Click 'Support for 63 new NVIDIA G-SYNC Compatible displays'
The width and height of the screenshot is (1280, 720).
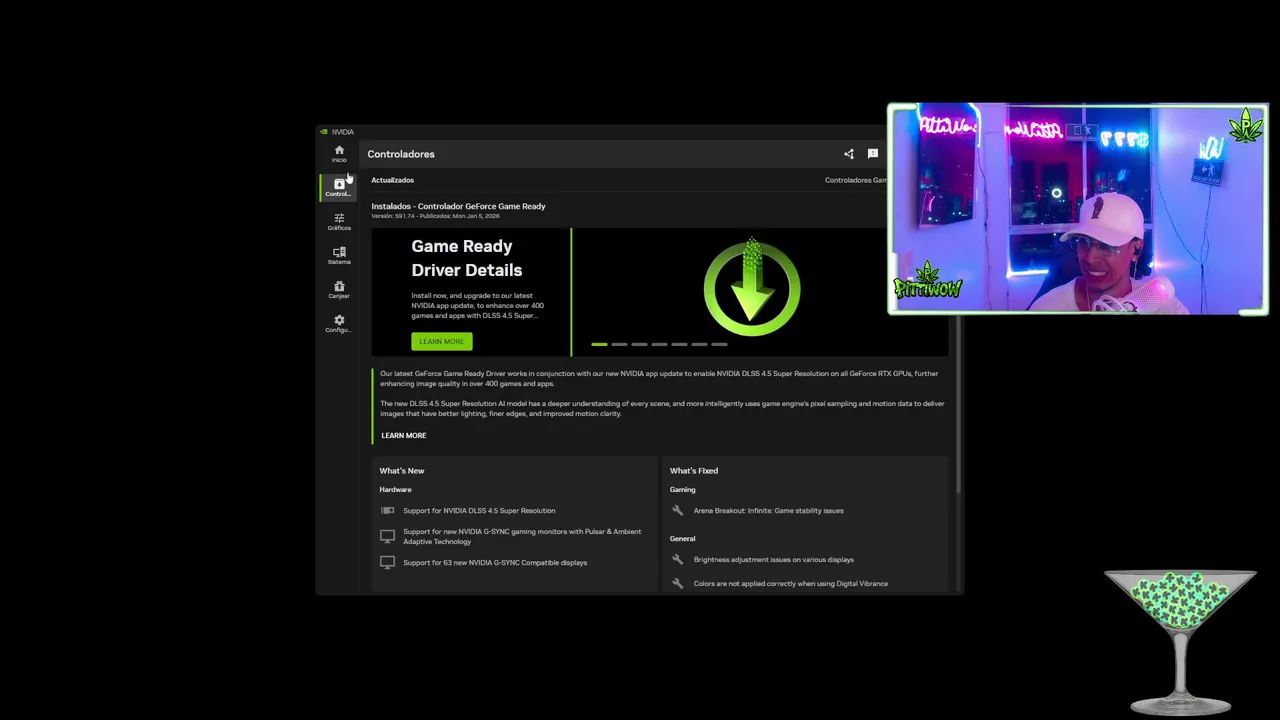point(495,562)
